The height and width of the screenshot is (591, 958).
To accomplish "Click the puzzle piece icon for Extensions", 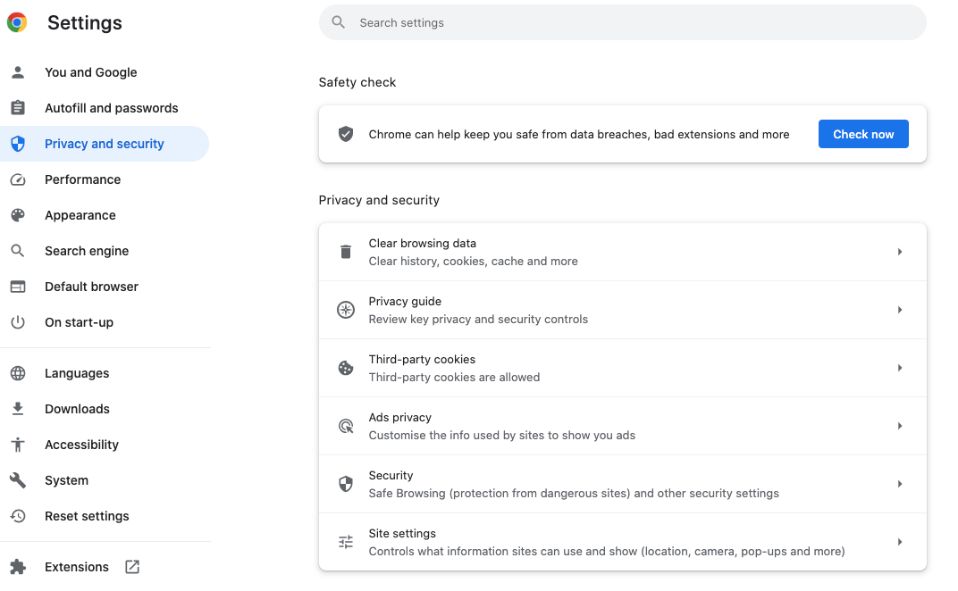I will click(18, 567).
